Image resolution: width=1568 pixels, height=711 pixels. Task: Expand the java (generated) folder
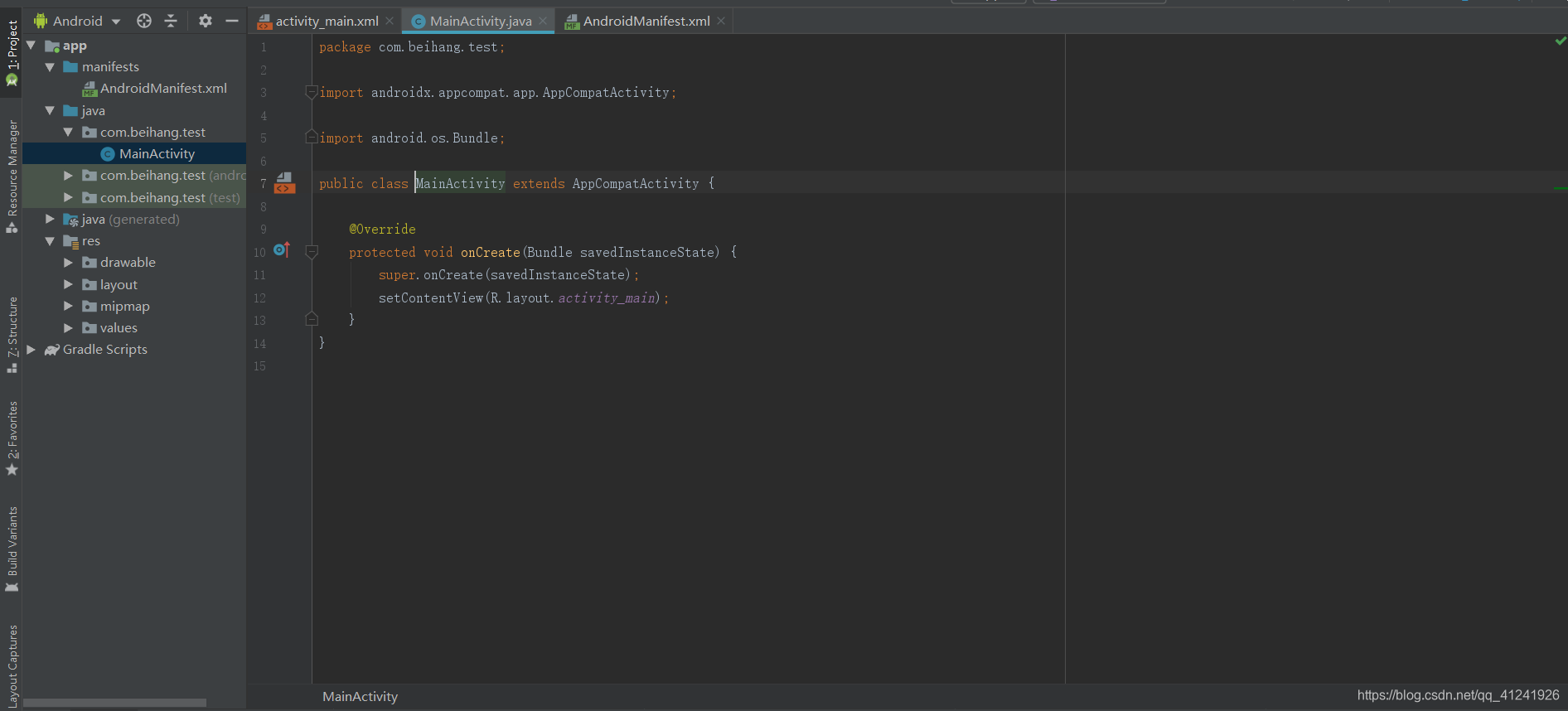(x=50, y=219)
